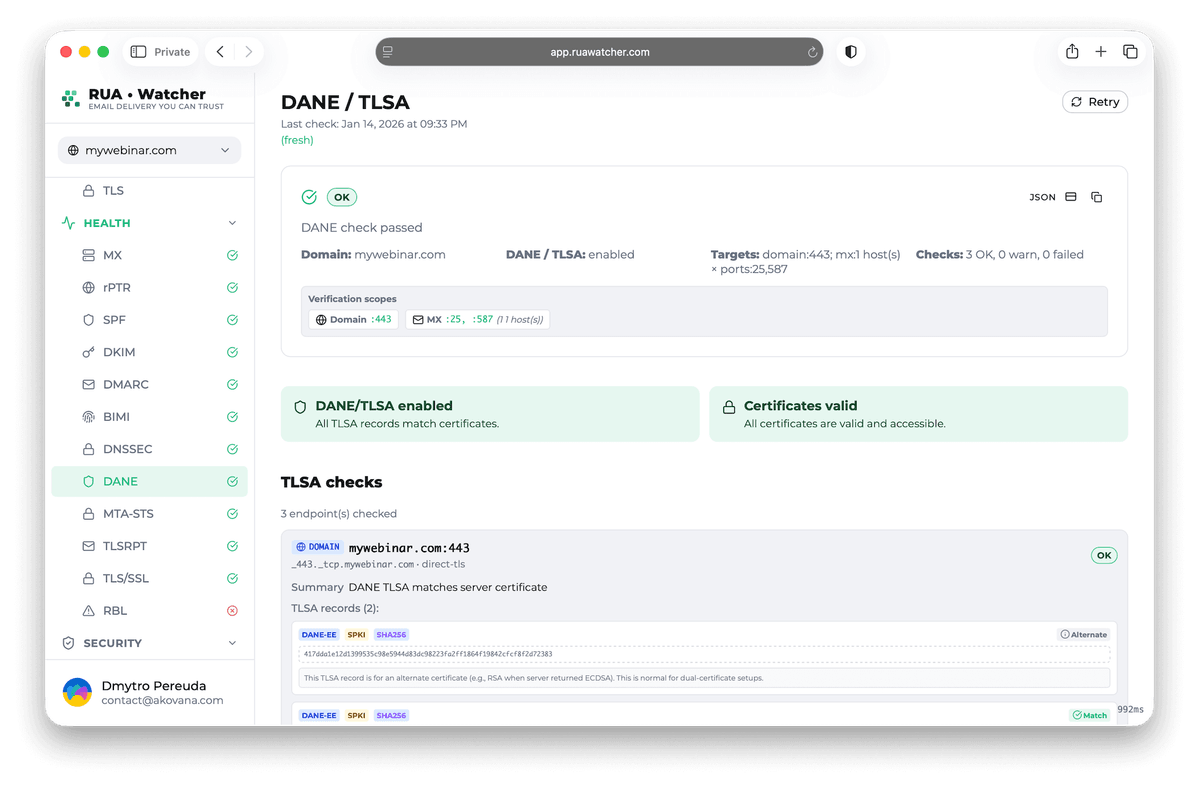
Task: Toggle the JSON view icon
Action: 1071,197
